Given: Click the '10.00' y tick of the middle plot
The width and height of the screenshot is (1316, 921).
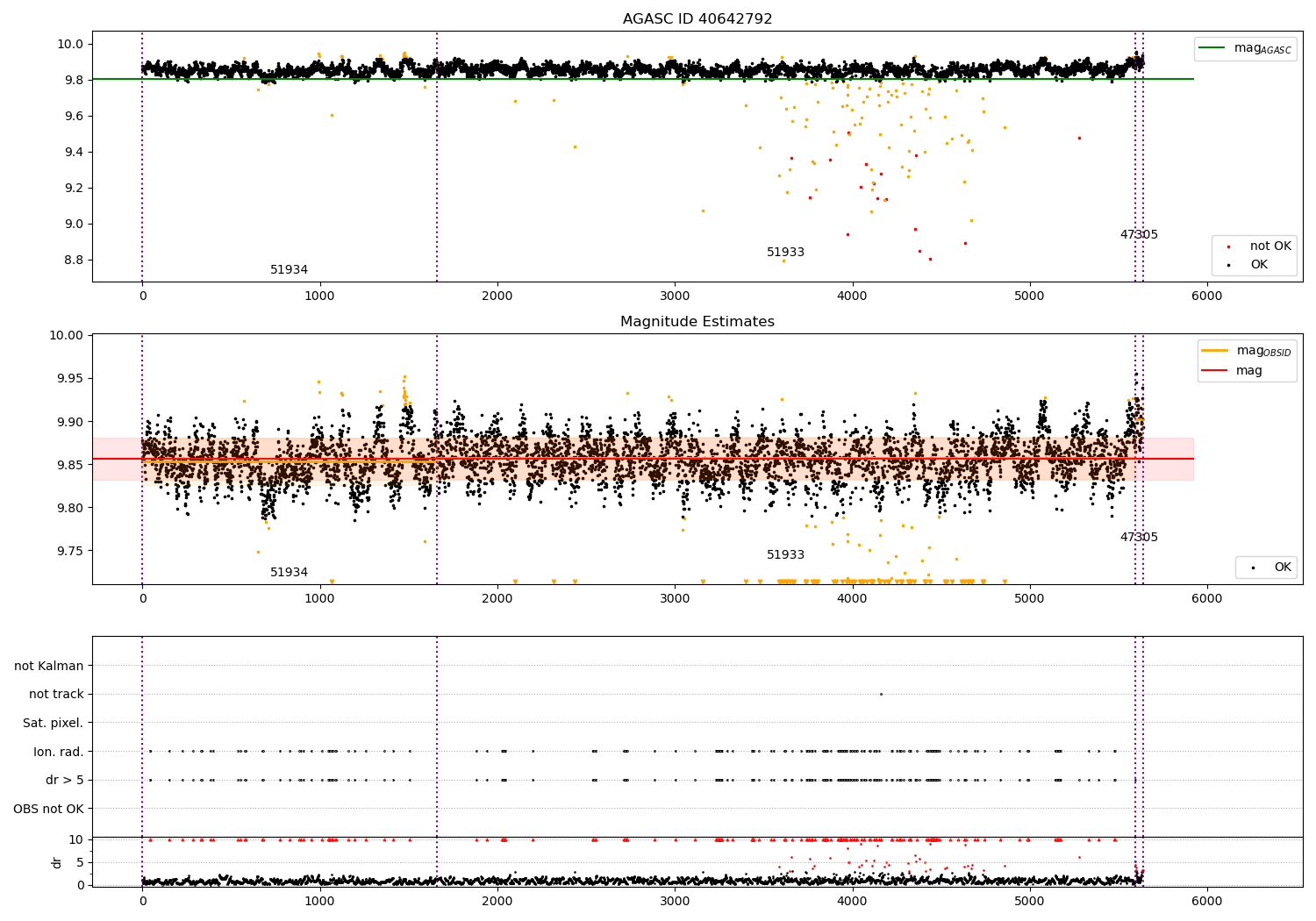Looking at the screenshot, I should [65, 335].
